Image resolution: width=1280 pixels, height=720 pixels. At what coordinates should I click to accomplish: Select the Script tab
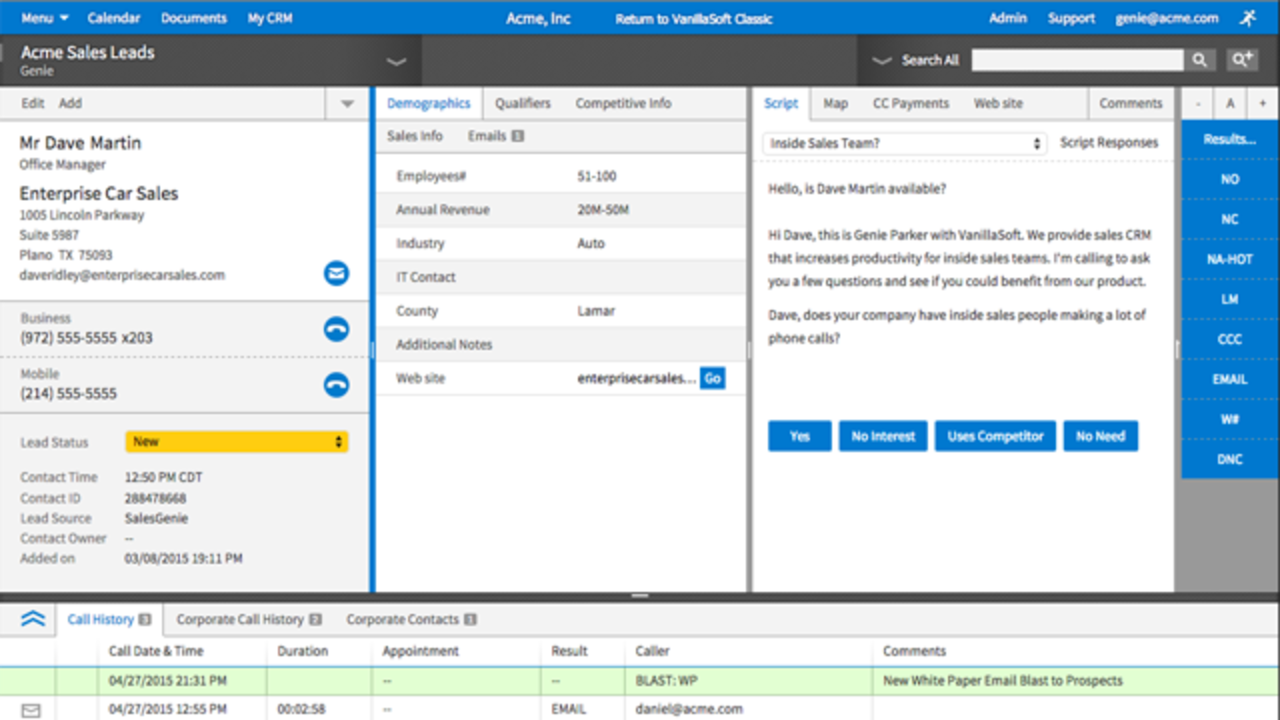[781, 104]
